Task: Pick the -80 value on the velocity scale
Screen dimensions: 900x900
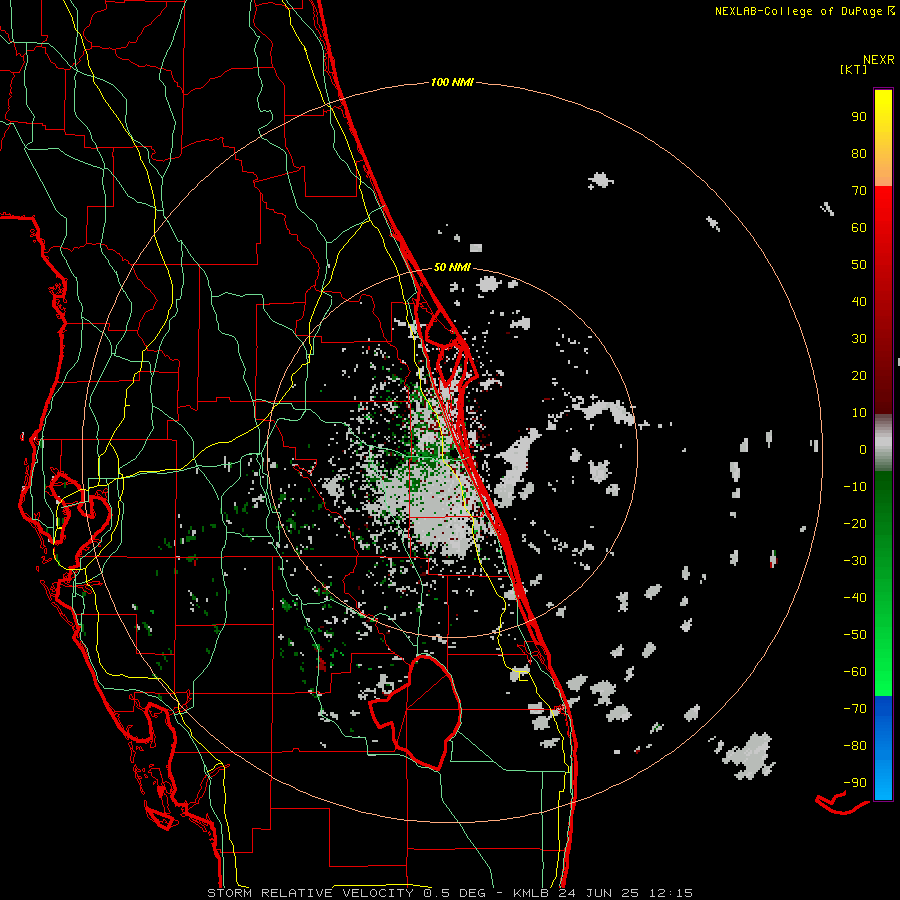Action: pos(855,746)
